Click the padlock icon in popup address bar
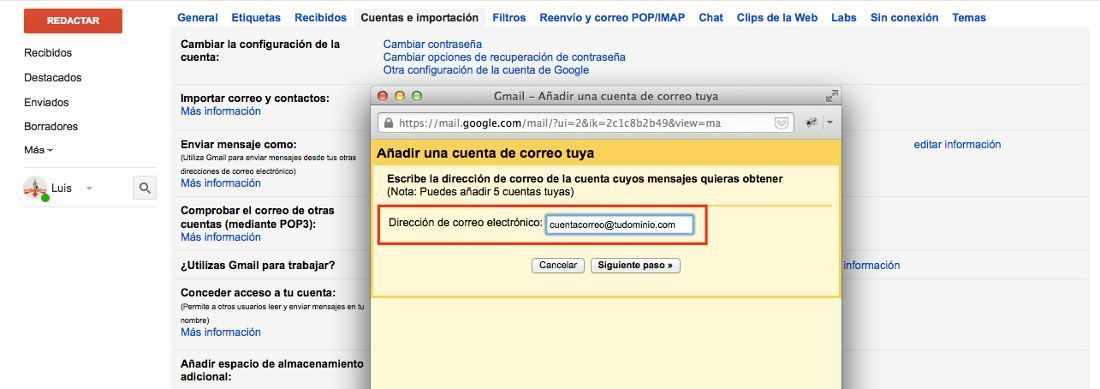Screen dimensions: 1100x389 [388, 123]
